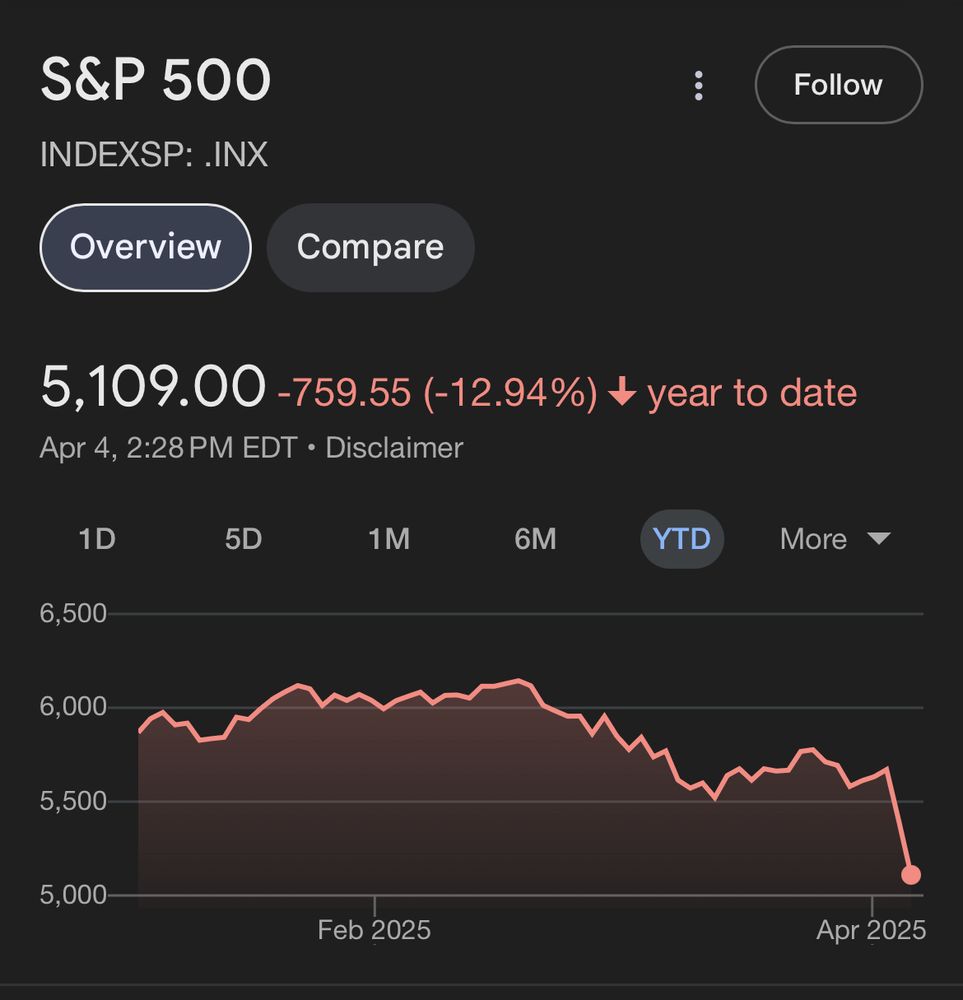Click the Follow button

click(838, 85)
